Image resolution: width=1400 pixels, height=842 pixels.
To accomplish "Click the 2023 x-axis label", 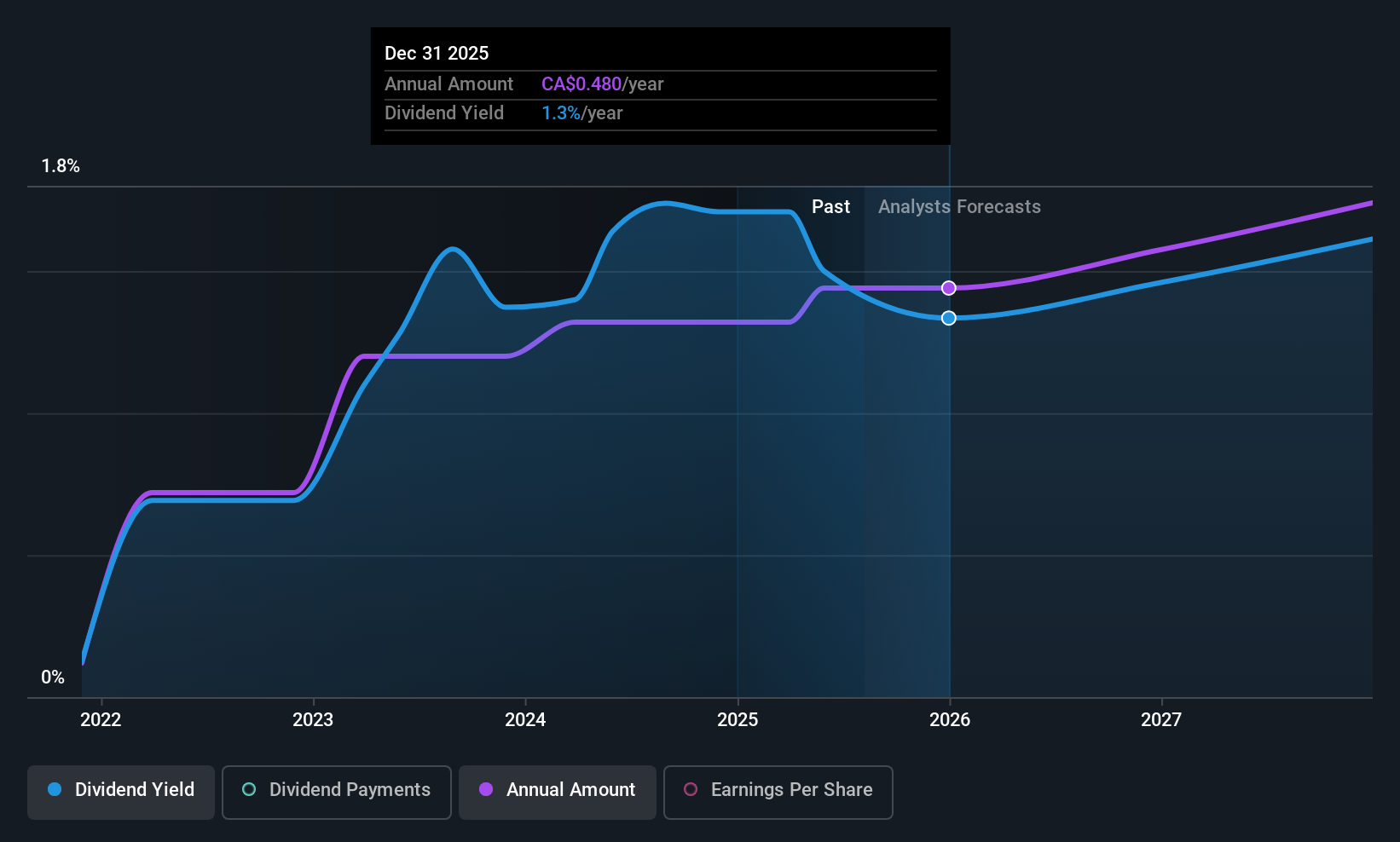I will tap(313, 719).
